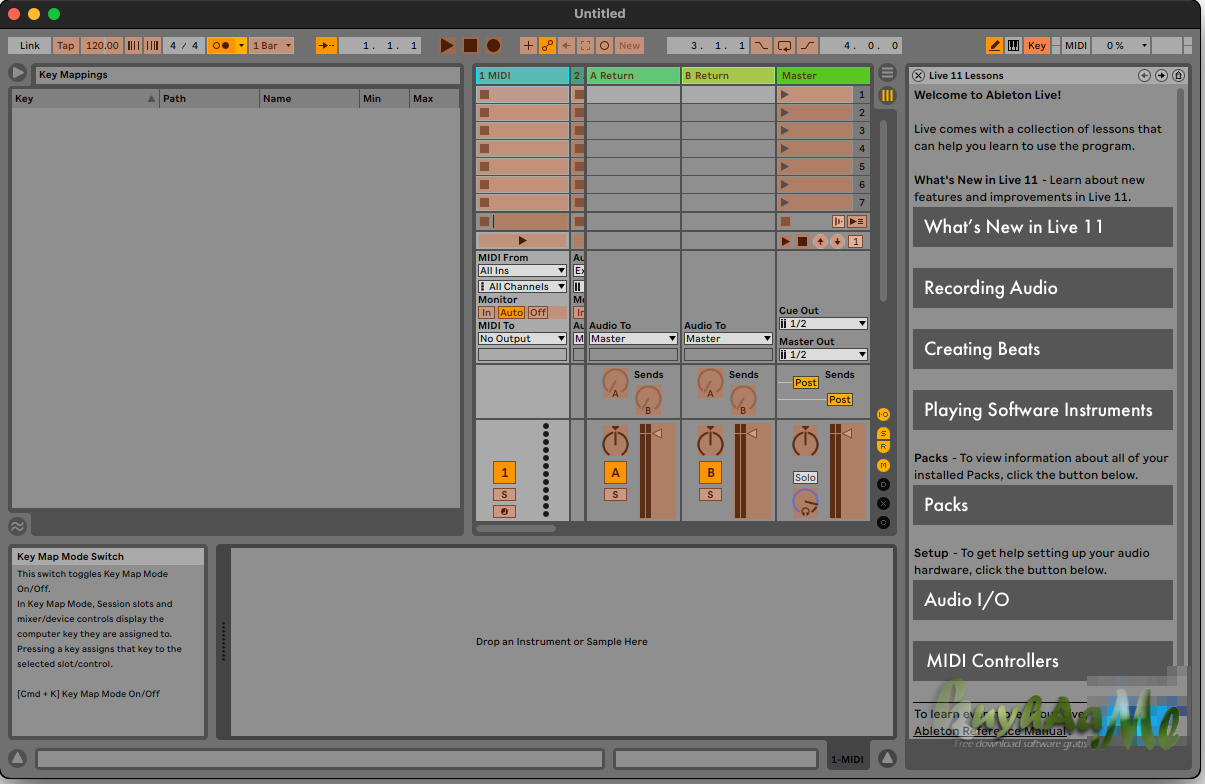Click the Punch-In switch icon
This screenshot has height=784, width=1205.
click(762, 45)
